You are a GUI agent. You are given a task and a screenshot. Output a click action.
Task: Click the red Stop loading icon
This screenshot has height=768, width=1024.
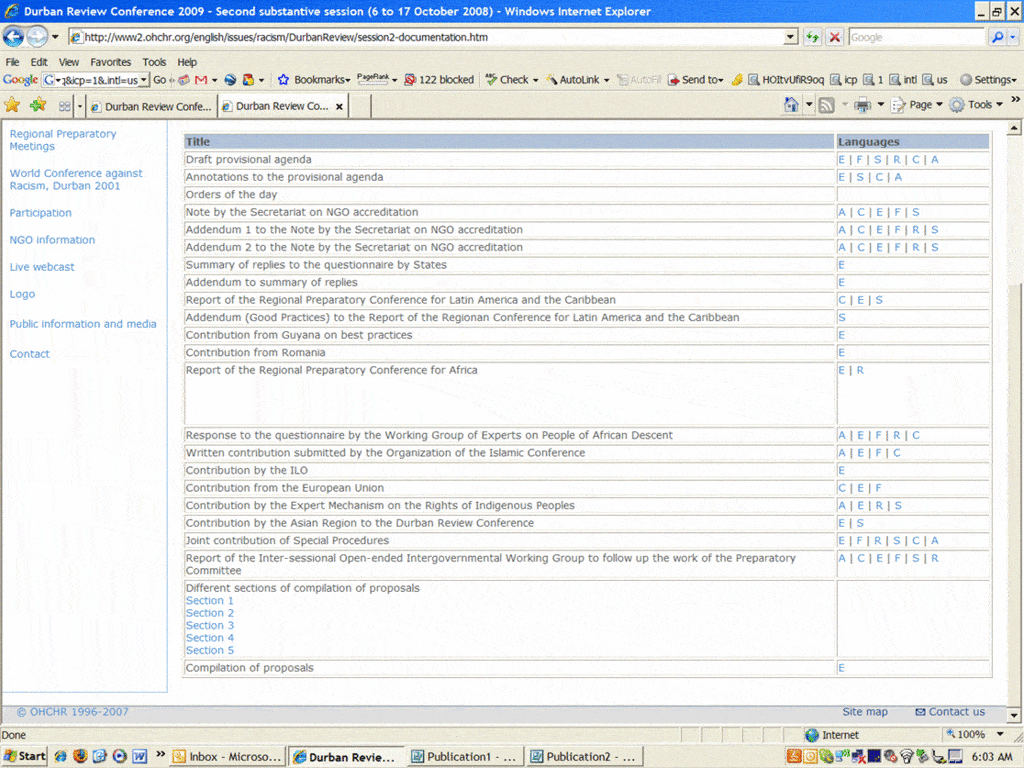tap(834, 37)
